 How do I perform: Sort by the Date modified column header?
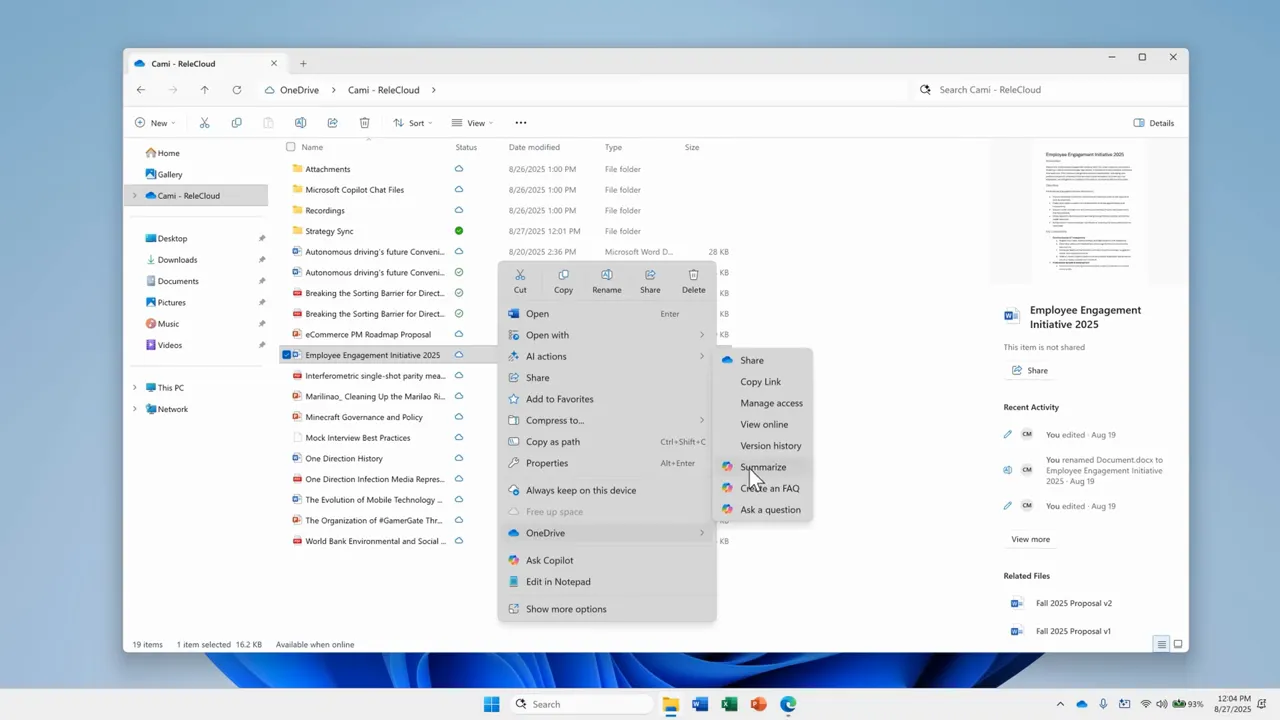(x=534, y=147)
